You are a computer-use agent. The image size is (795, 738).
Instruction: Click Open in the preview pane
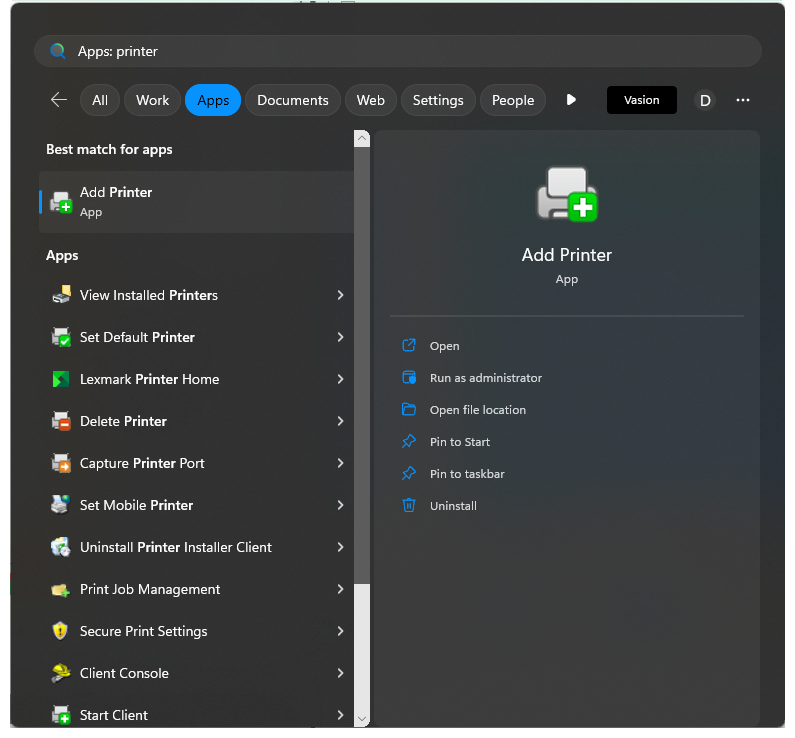coord(444,346)
